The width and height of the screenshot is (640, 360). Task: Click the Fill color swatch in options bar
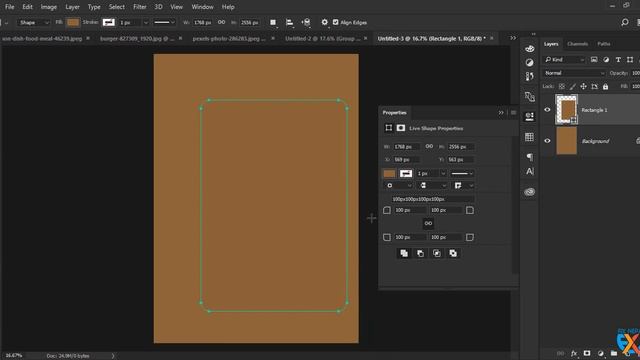coord(73,22)
